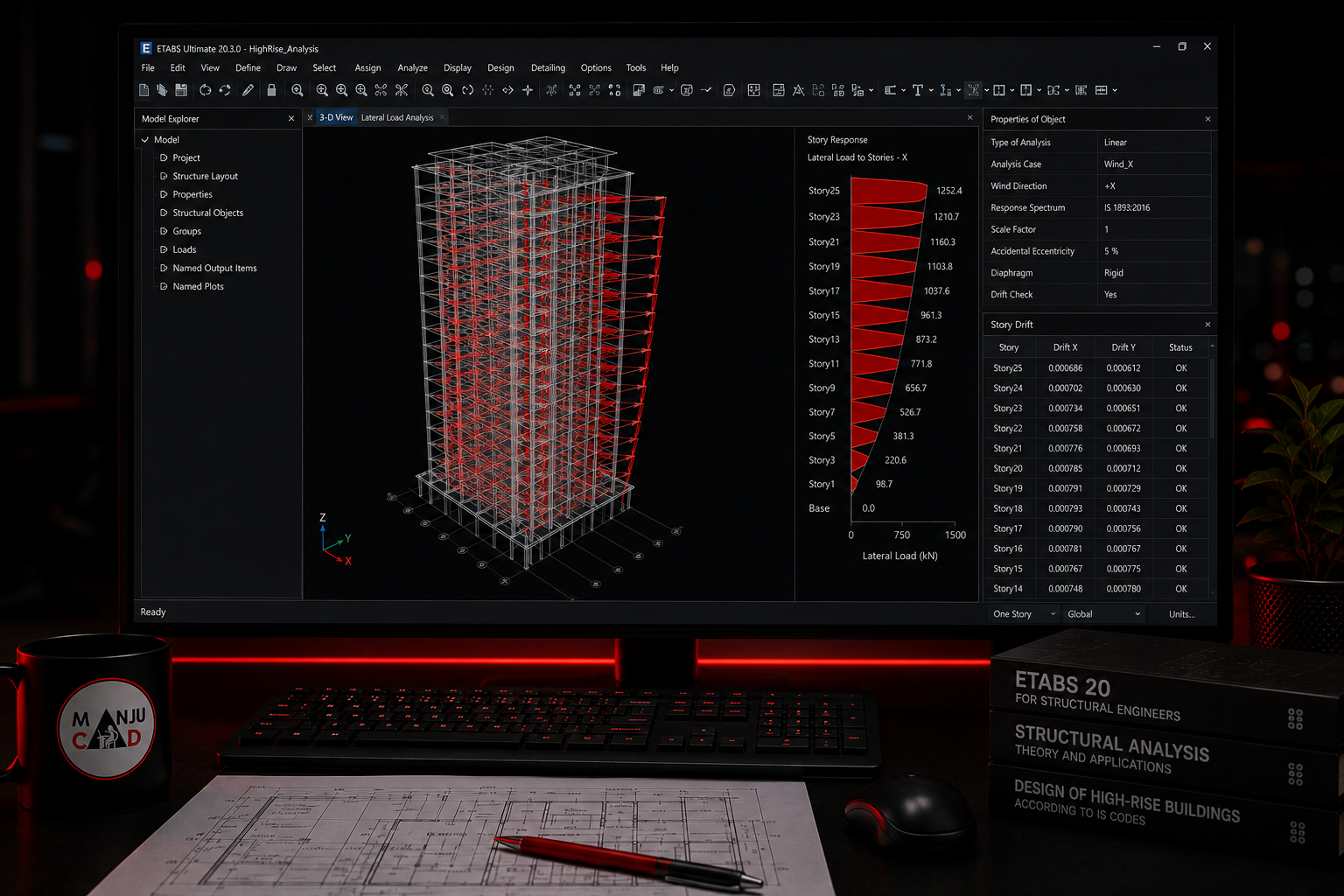Image resolution: width=1344 pixels, height=896 pixels.
Task: Click the padlock lock model icon
Action: pyautogui.click(x=271, y=90)
